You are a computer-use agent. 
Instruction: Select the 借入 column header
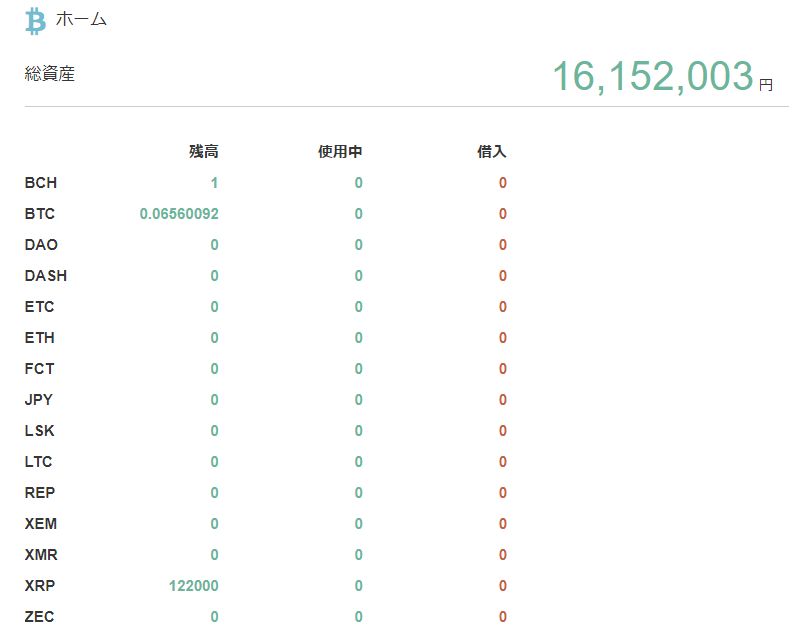(x=492, y=152)
